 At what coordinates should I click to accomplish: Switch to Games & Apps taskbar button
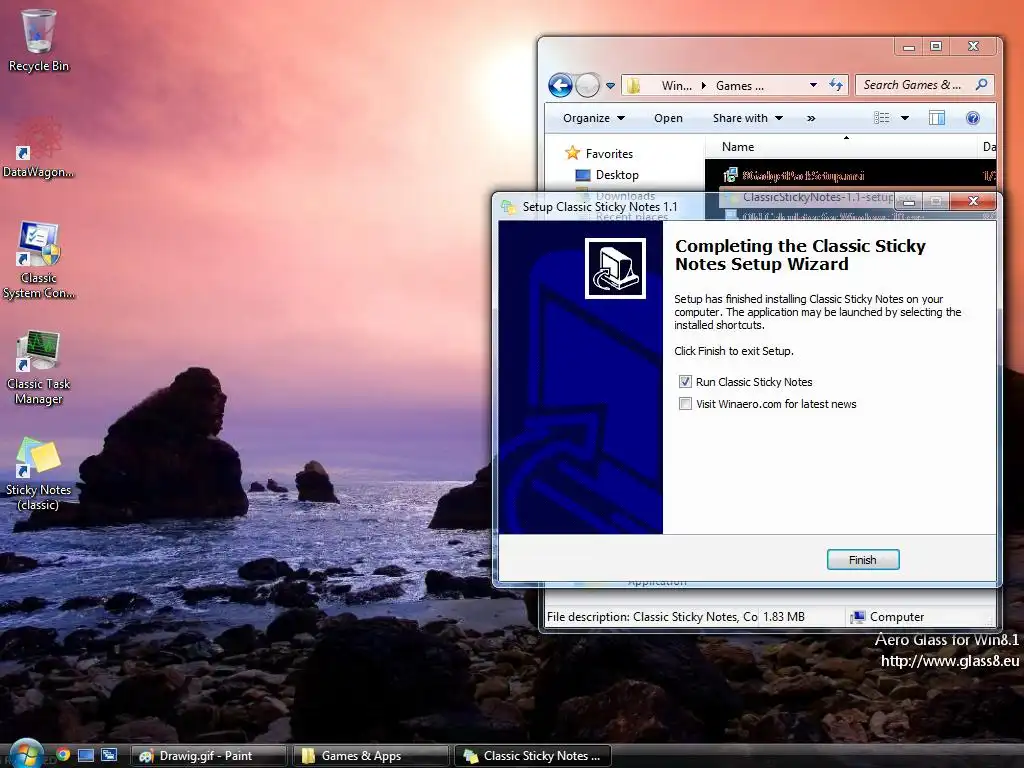coord(370,756)
